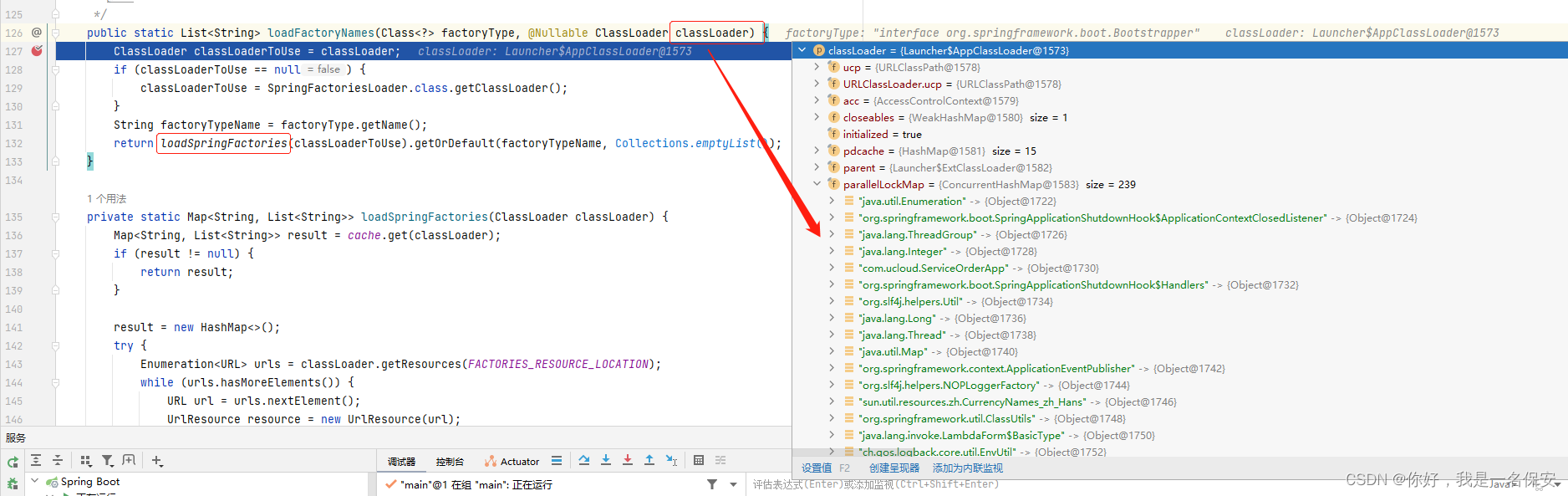Toggle the fold marker at line 142
The width and height of the screenshot is (1568, 496).
click(56, 345)
